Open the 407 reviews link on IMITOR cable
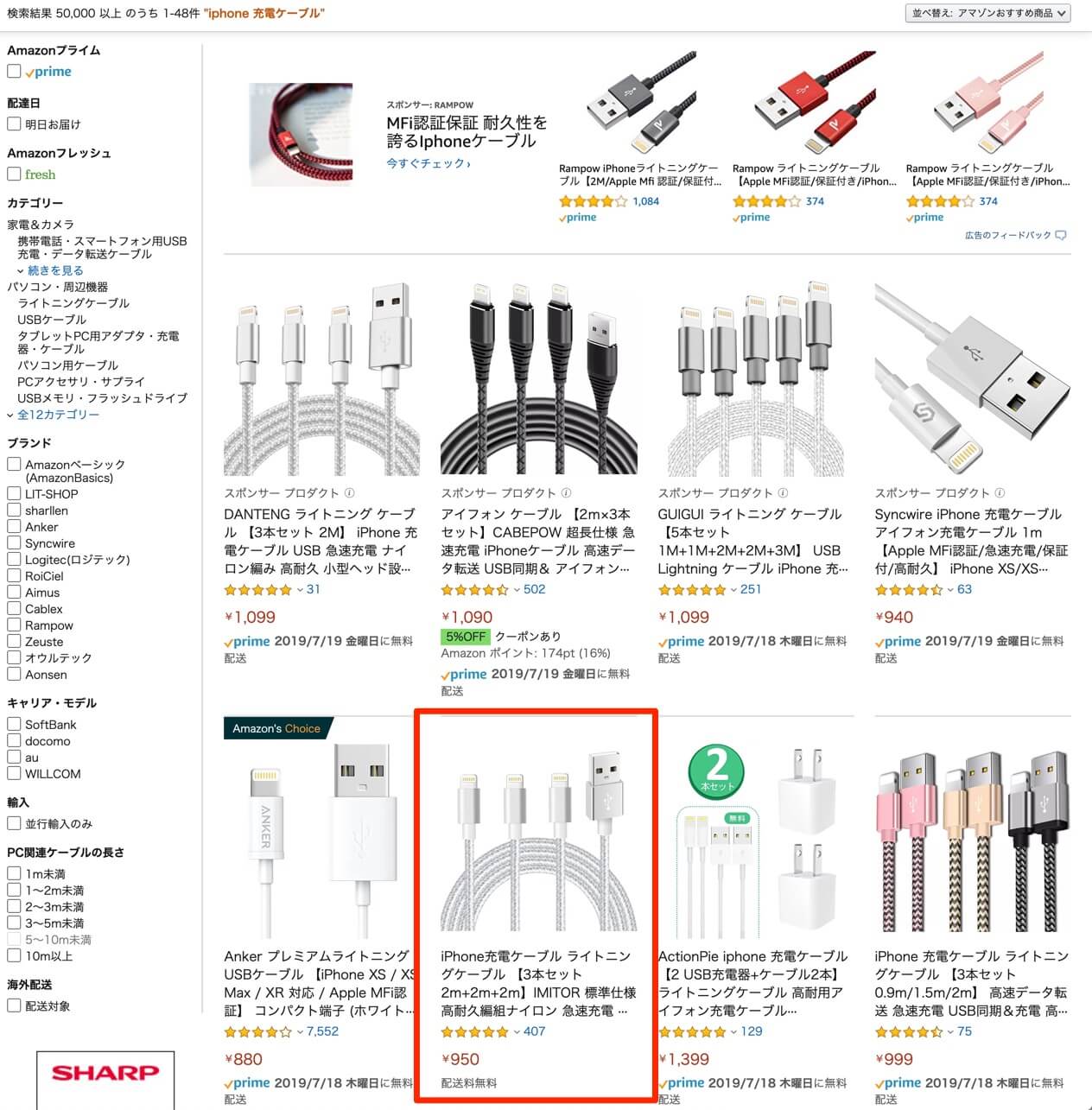The image size is (1092, 1110). click(534, 1031)
